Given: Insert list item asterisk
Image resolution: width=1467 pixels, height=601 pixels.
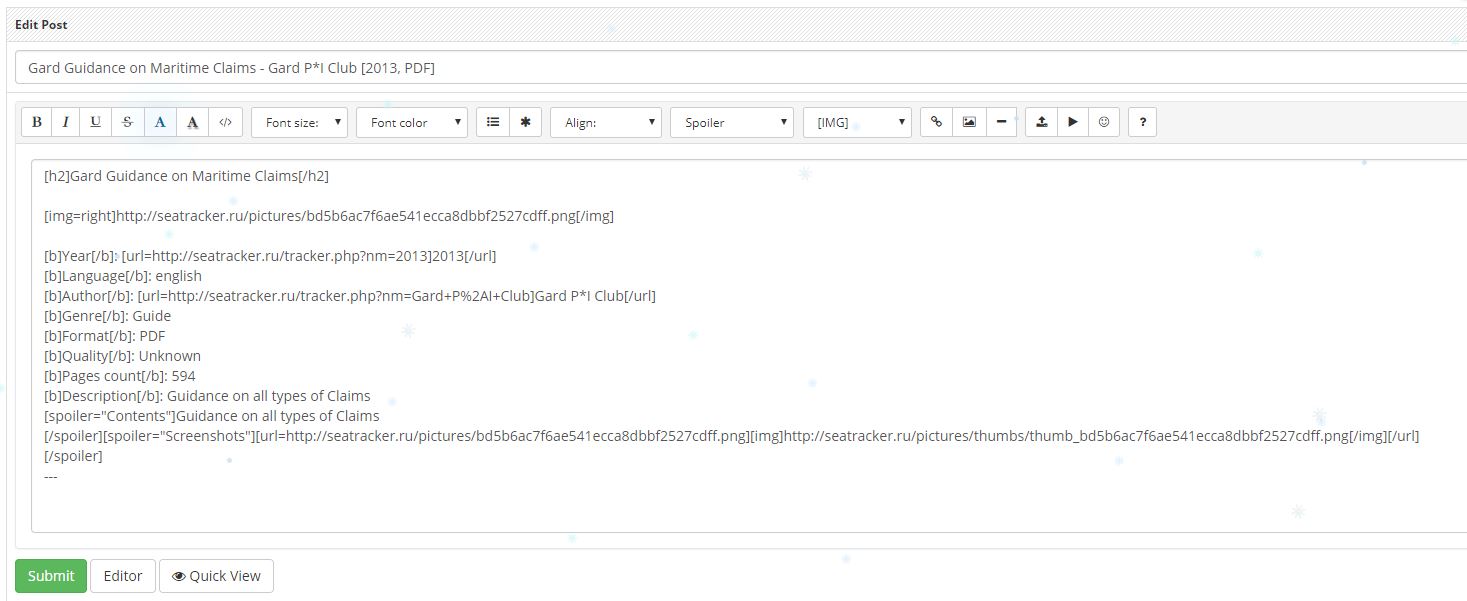Looking at the screenshot, I should 525,122.
